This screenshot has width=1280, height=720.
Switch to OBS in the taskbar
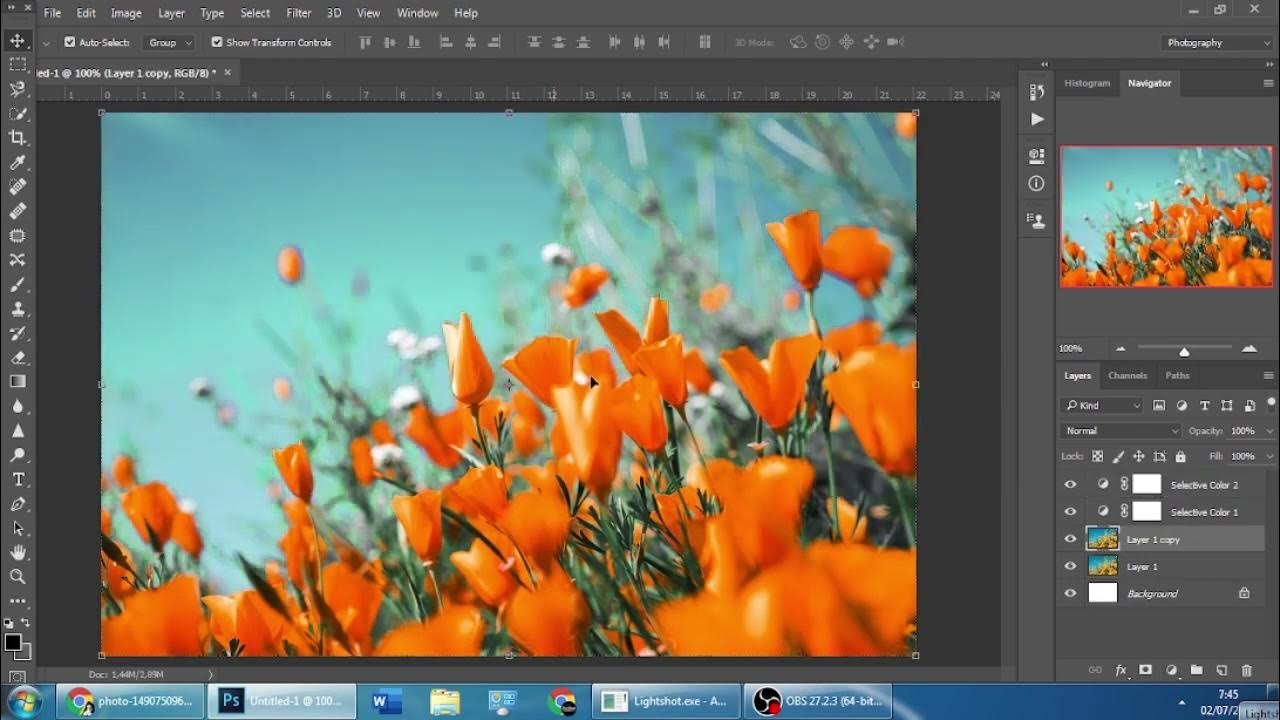820,701
